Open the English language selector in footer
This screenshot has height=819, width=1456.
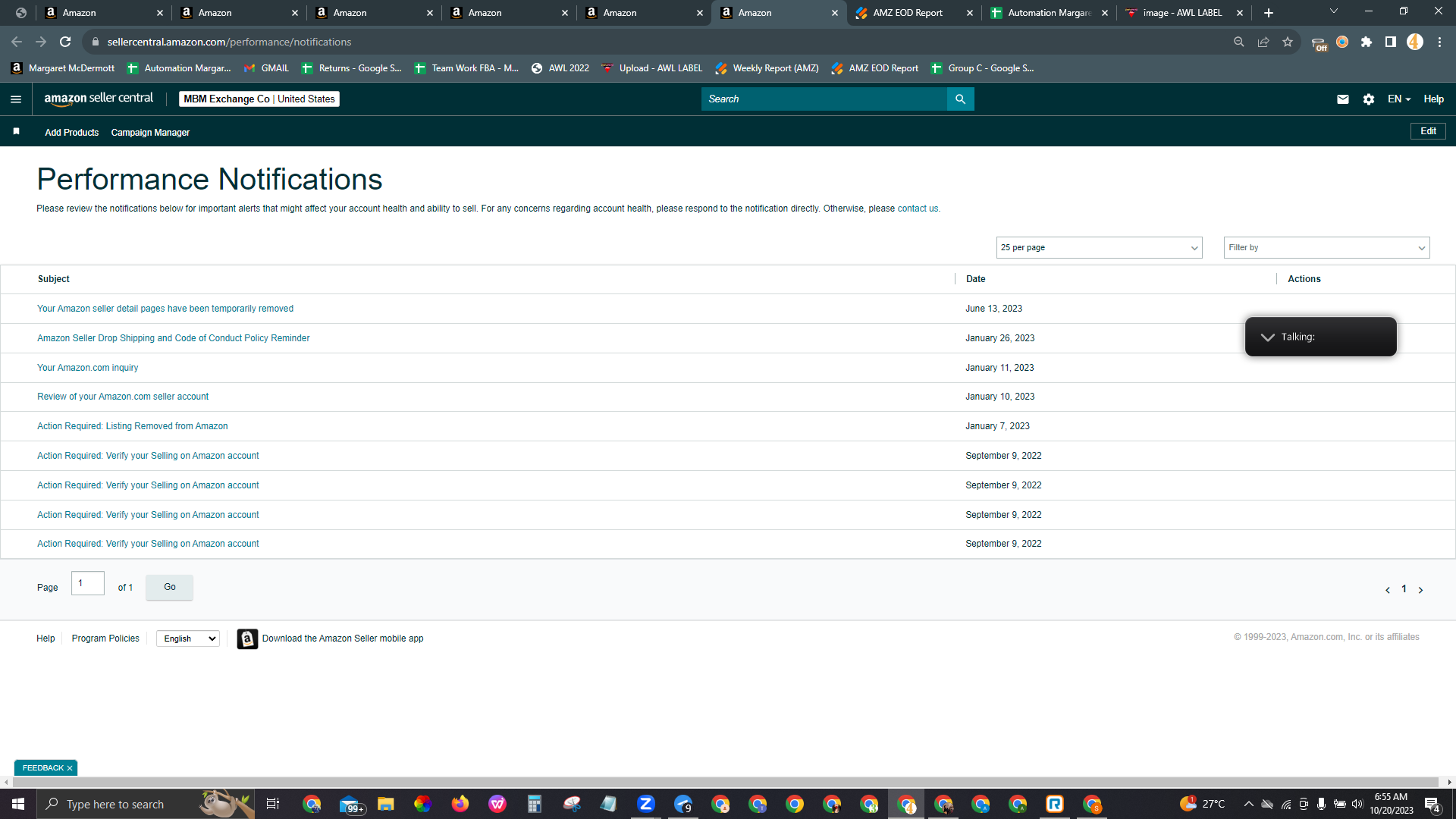coord(188,639)
